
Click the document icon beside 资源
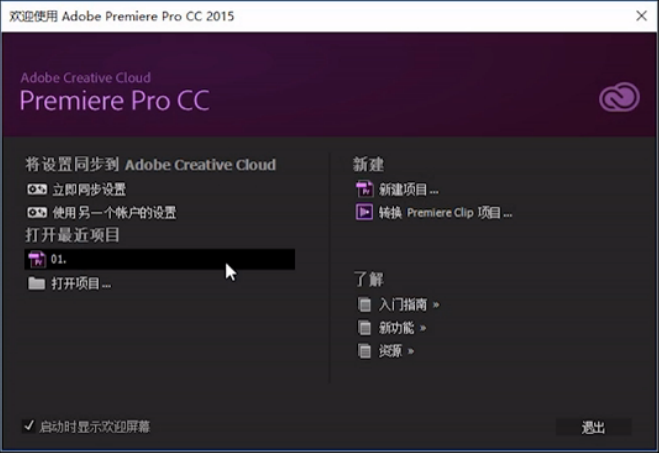364,351
